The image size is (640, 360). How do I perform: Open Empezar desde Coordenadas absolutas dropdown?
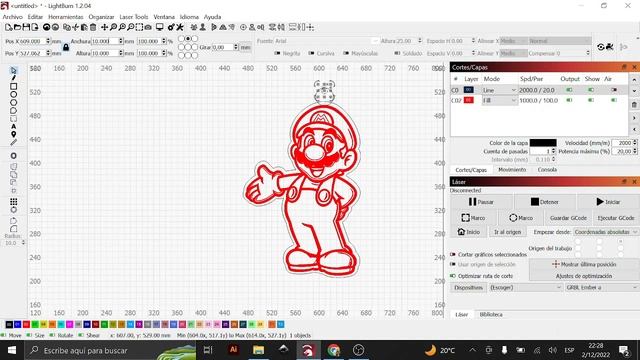(605, 232)
